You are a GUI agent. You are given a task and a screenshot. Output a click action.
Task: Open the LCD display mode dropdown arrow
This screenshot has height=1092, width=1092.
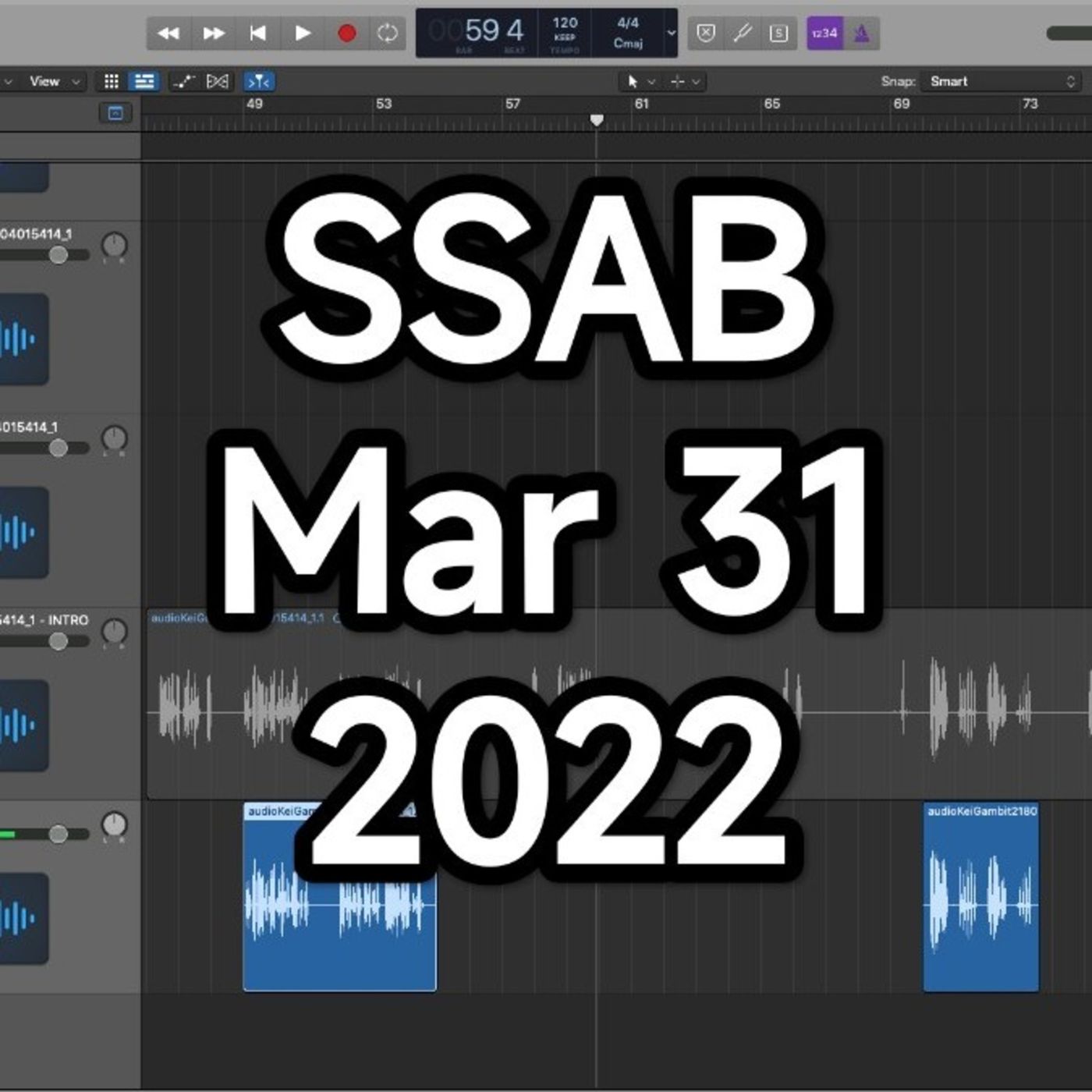coord(671,34)
